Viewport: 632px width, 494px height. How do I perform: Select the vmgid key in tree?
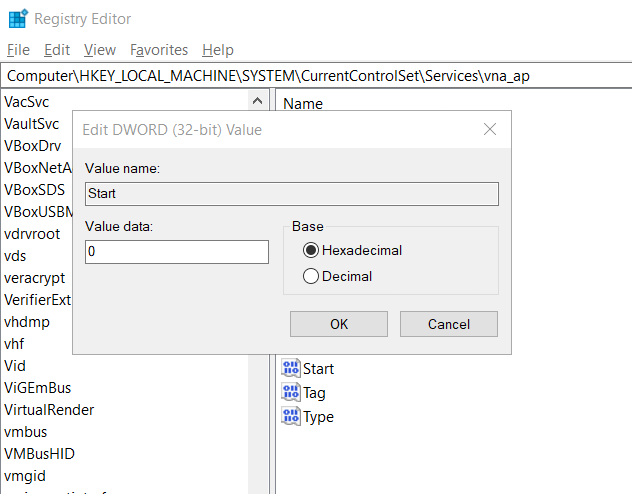tap(25, 476)
